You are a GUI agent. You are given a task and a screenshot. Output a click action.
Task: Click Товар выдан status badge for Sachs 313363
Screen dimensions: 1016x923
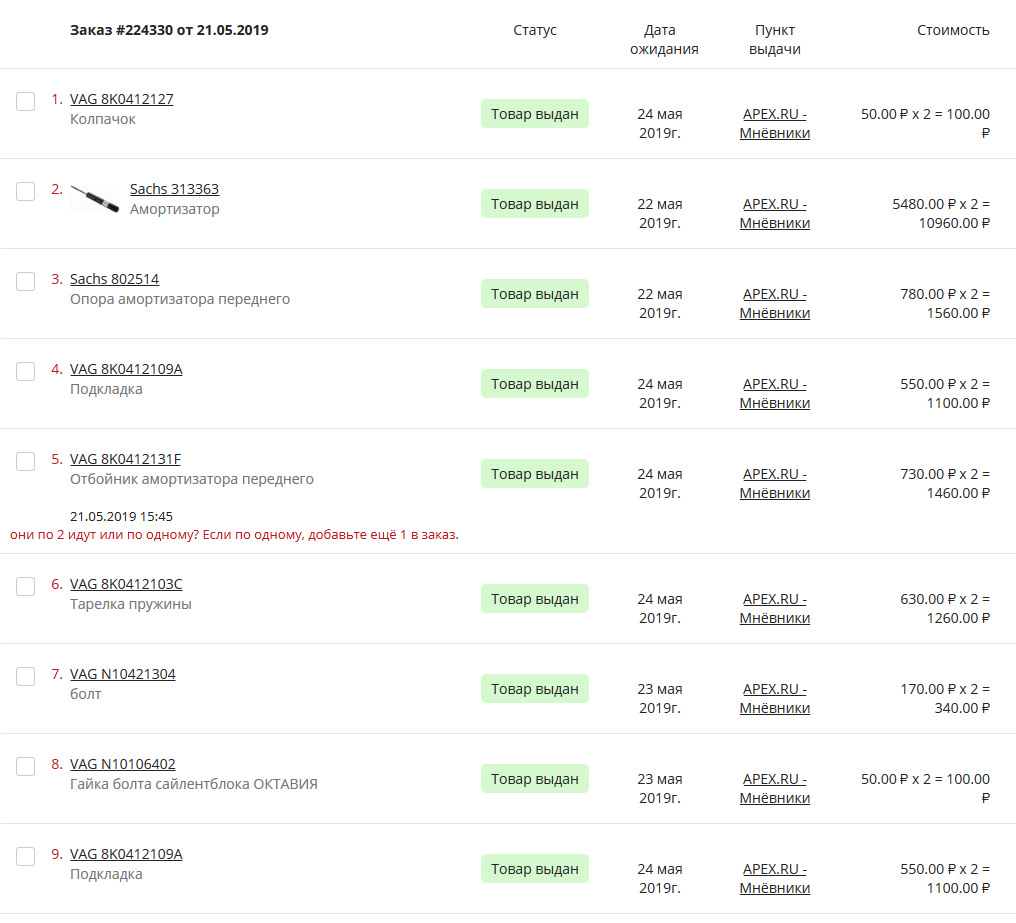[535, 204]
